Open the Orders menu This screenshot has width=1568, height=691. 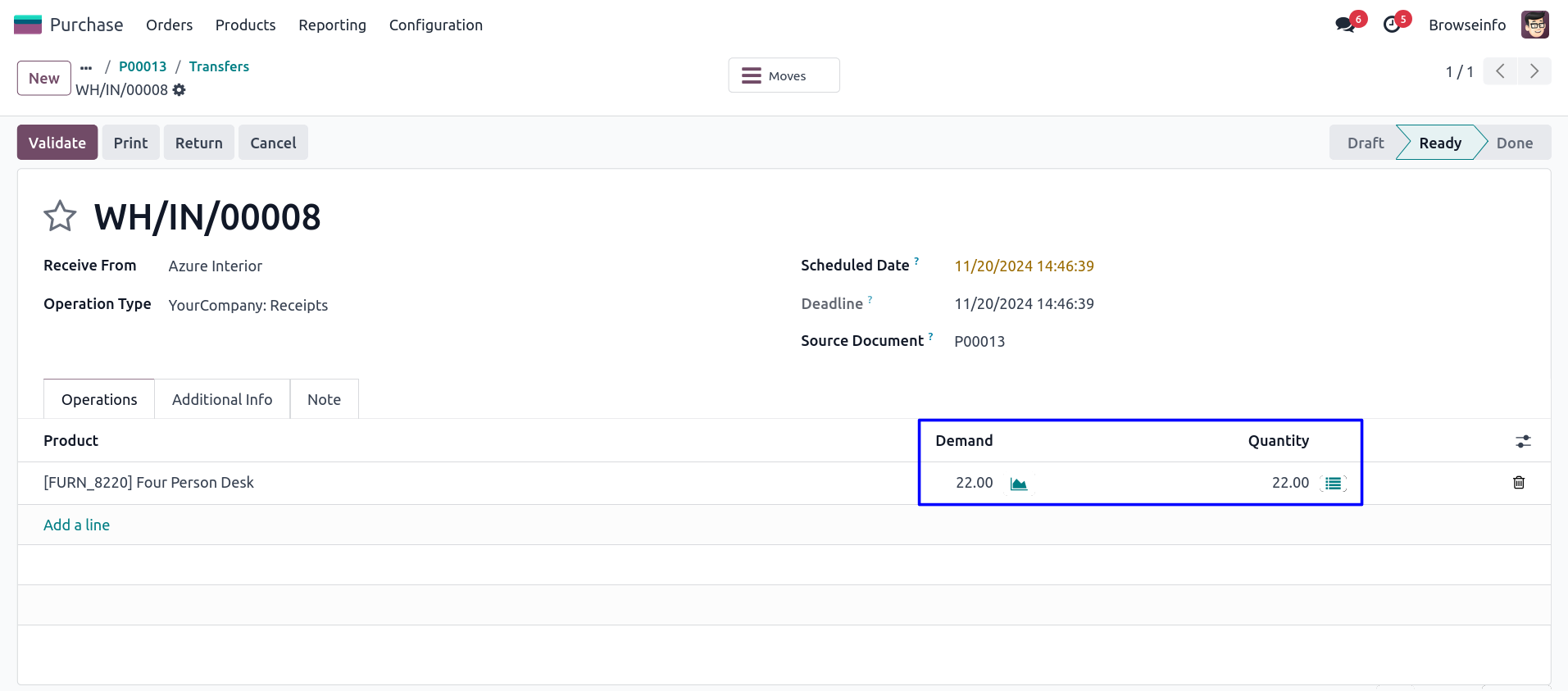coord(169,25)
